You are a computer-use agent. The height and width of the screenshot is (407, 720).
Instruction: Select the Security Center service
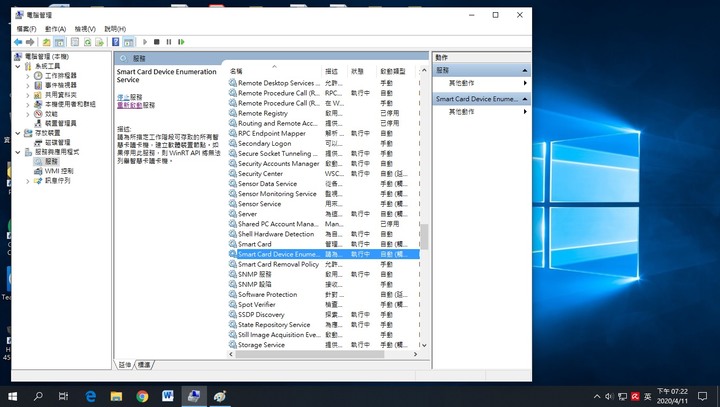click(x=260, y=174)
